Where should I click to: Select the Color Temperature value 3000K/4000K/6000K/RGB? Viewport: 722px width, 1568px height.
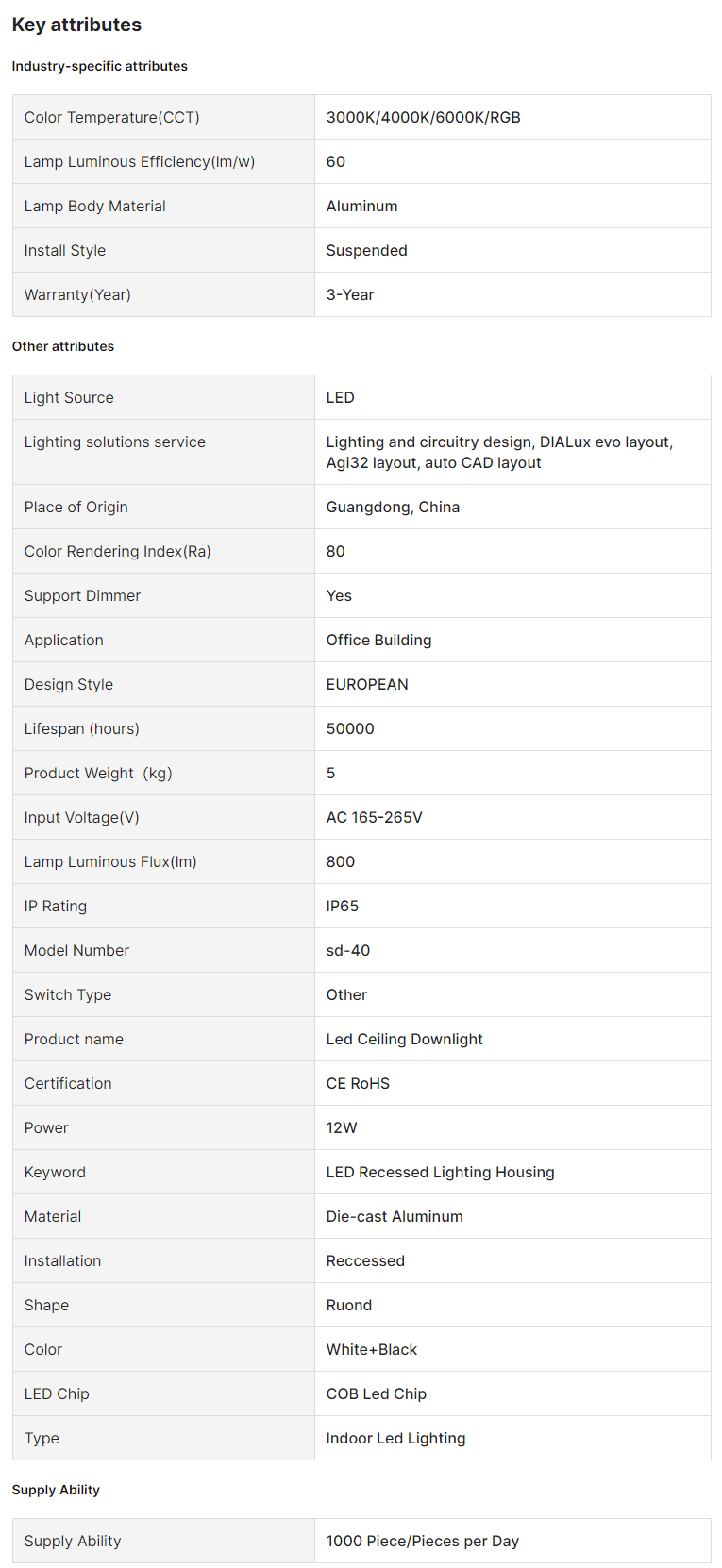(x=423, y=118)
